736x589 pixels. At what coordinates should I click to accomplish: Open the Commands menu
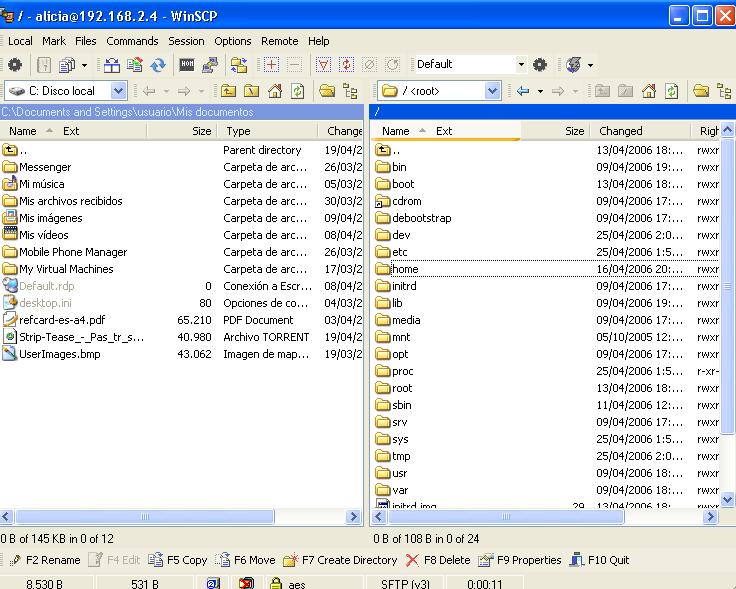click(132, 41)
